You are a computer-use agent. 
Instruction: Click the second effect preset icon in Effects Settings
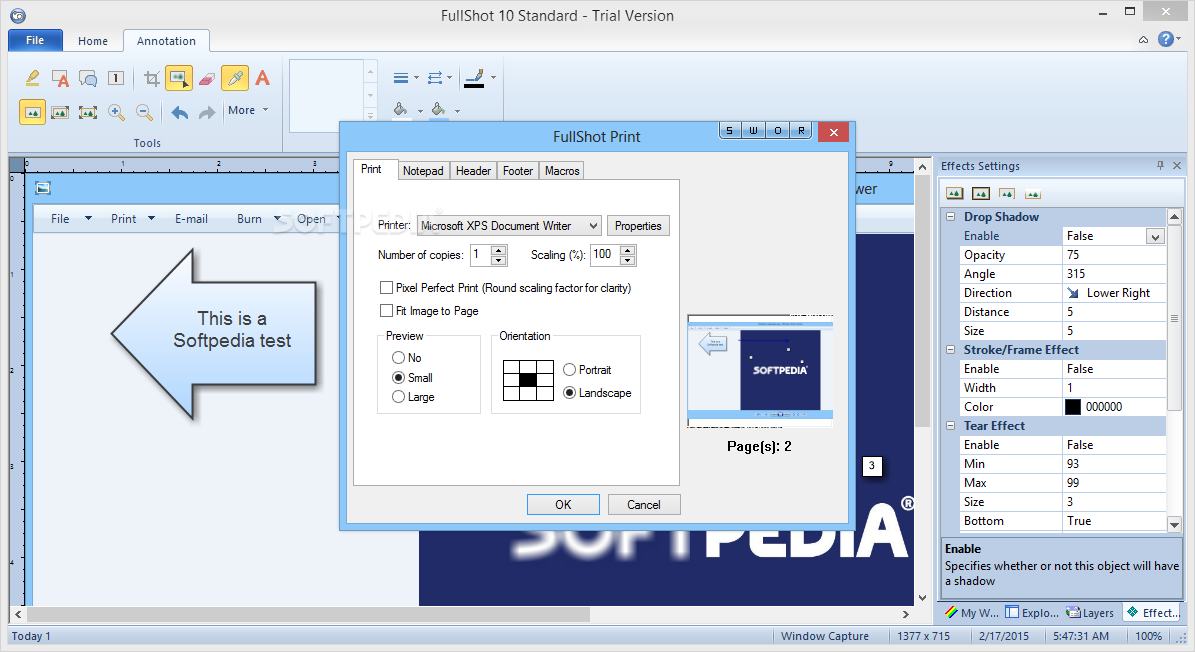[981, 193]
